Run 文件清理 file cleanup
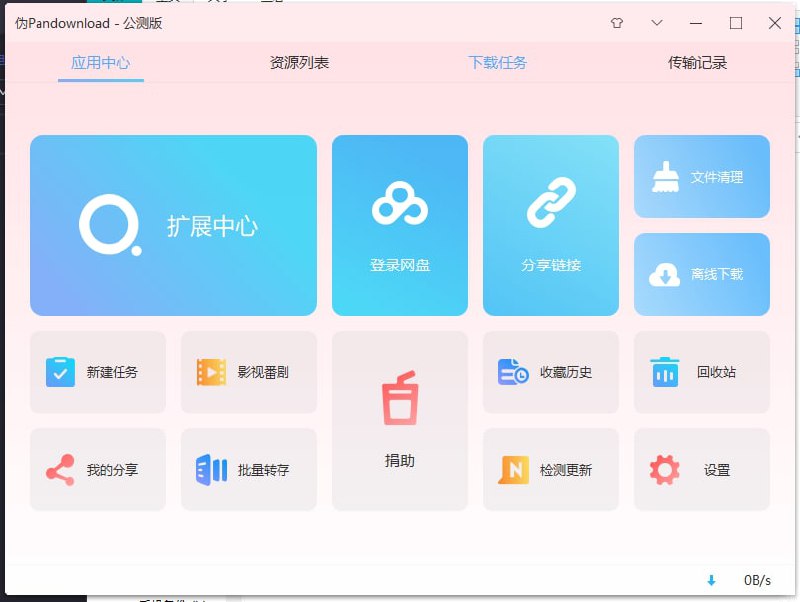Image resolution: width=800 pixels, height=602 pixels. point(701,177)
